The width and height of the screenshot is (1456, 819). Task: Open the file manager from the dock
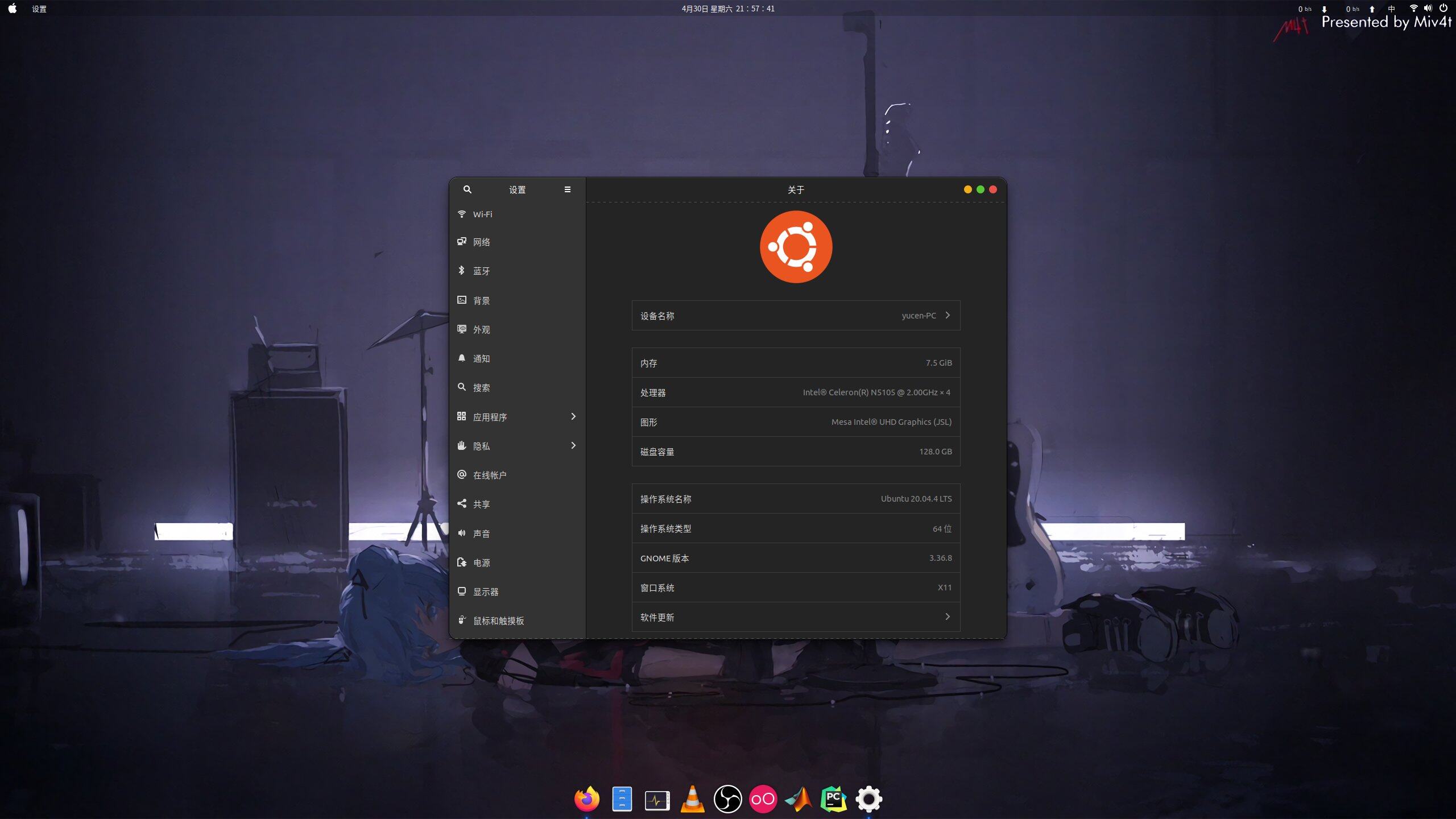[x=622, y=799]
